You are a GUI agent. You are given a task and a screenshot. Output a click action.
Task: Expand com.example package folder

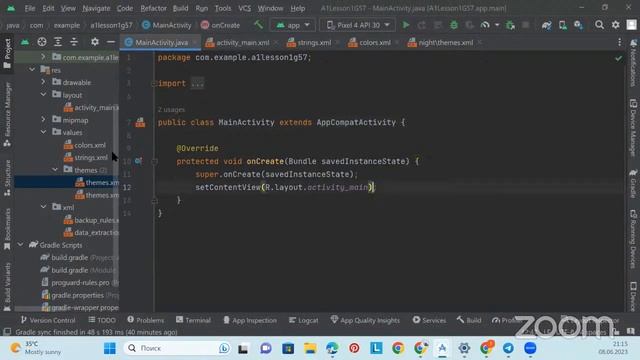click(43, 57)
